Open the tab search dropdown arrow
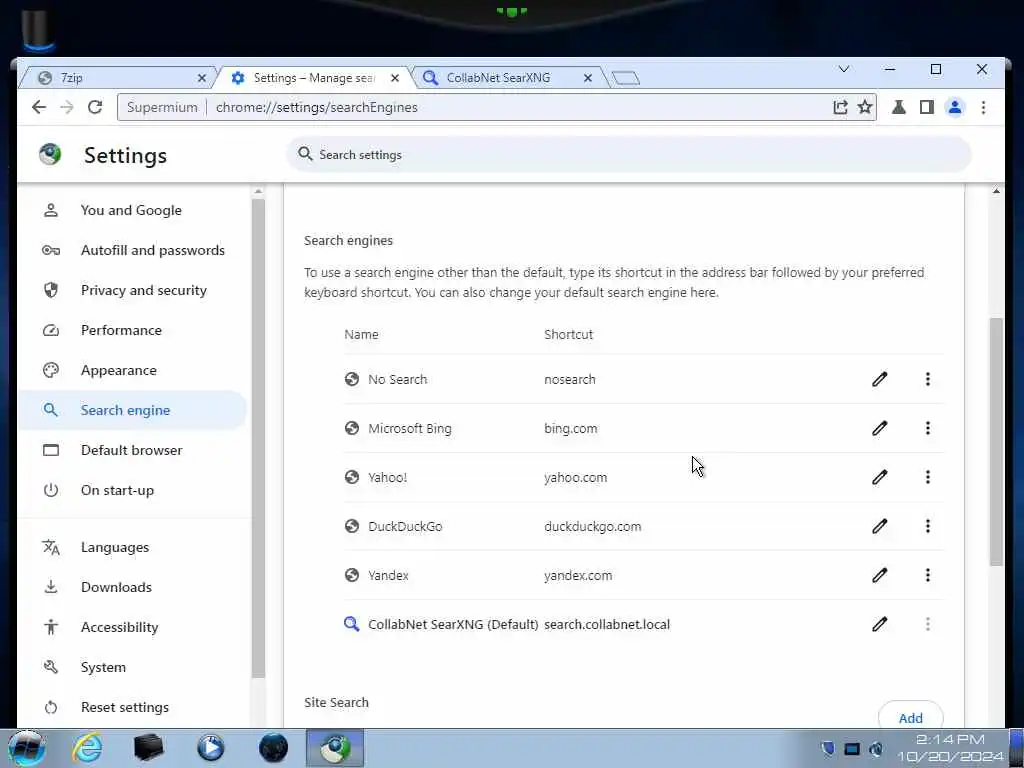This screenshot has width=1024, height=768. click(844, 69)
